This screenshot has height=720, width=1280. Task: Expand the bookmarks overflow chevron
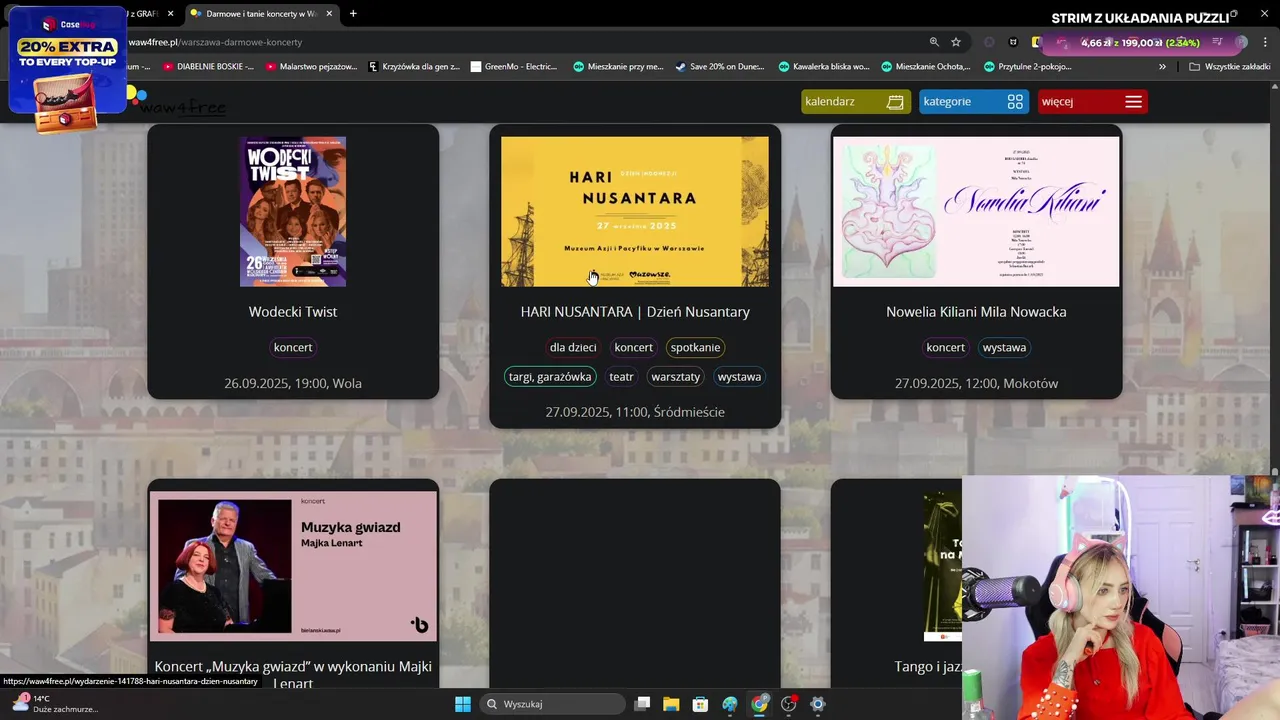1162,67
